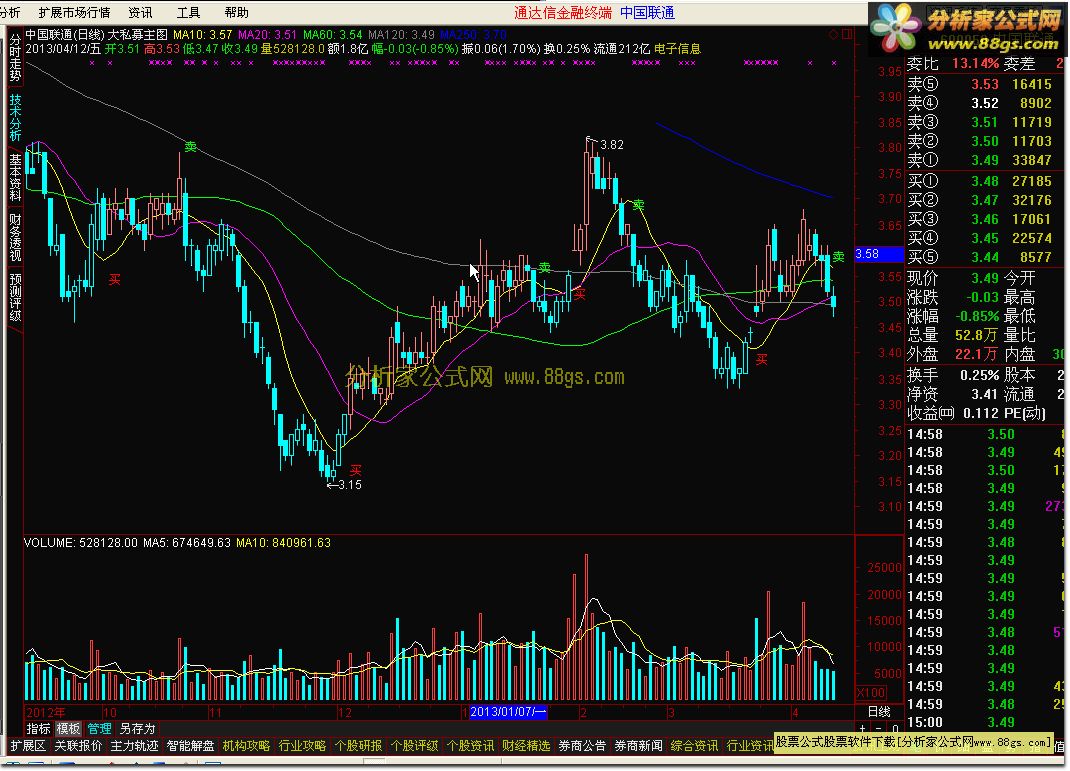
Task: Open the 分析 menu
Action: tap(10, 12)
